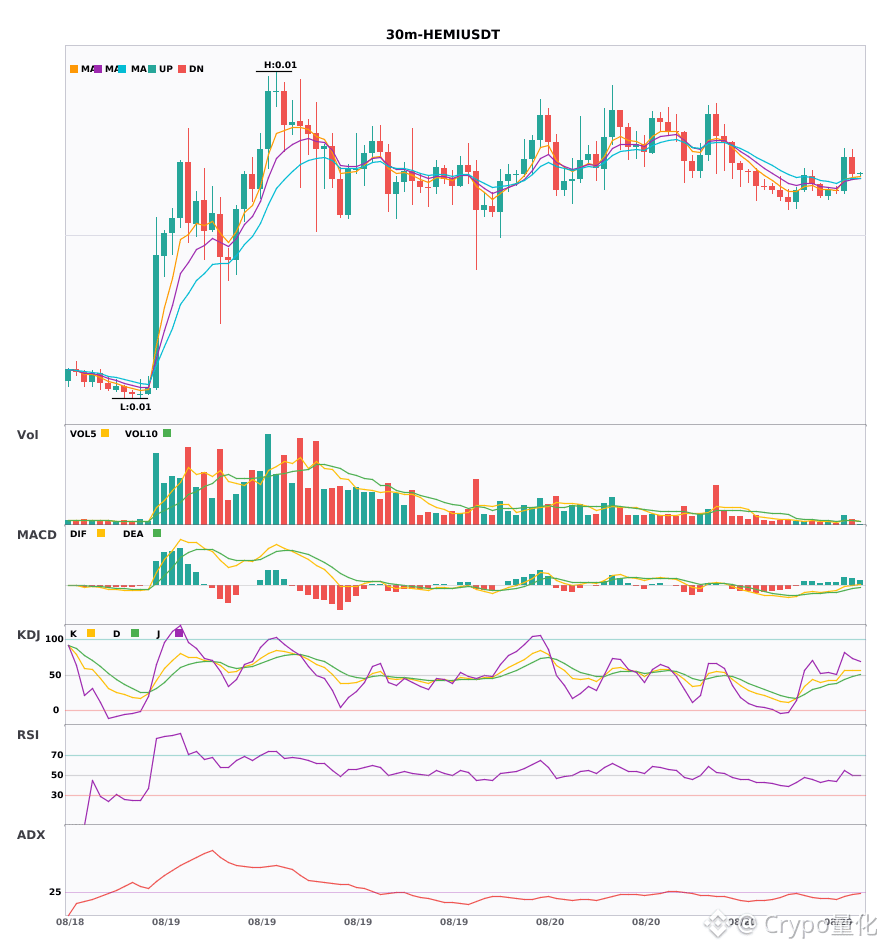Screen dimensions: 885x950
Task: Select the MACD panel label
Action: pos(36,535)
